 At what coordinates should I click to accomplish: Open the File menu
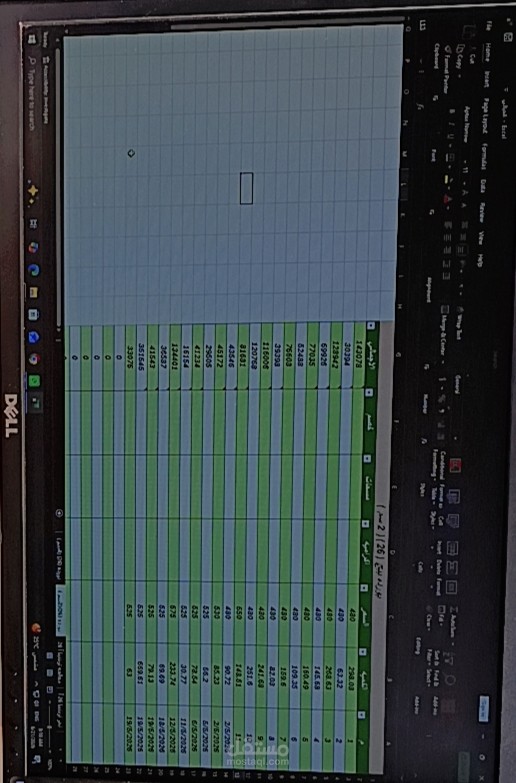point(488,27)
